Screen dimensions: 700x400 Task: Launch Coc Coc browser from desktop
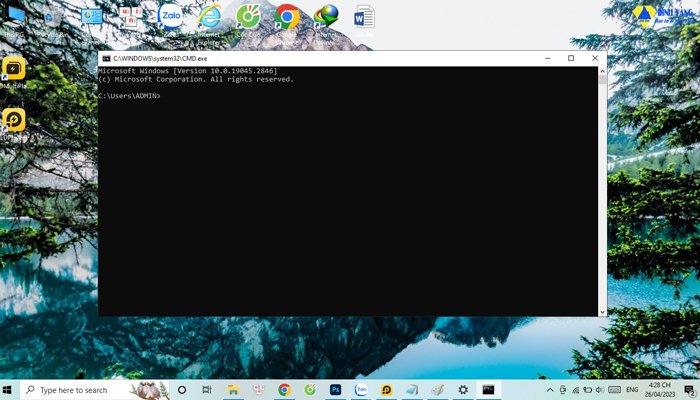click(x=248, y=17)
